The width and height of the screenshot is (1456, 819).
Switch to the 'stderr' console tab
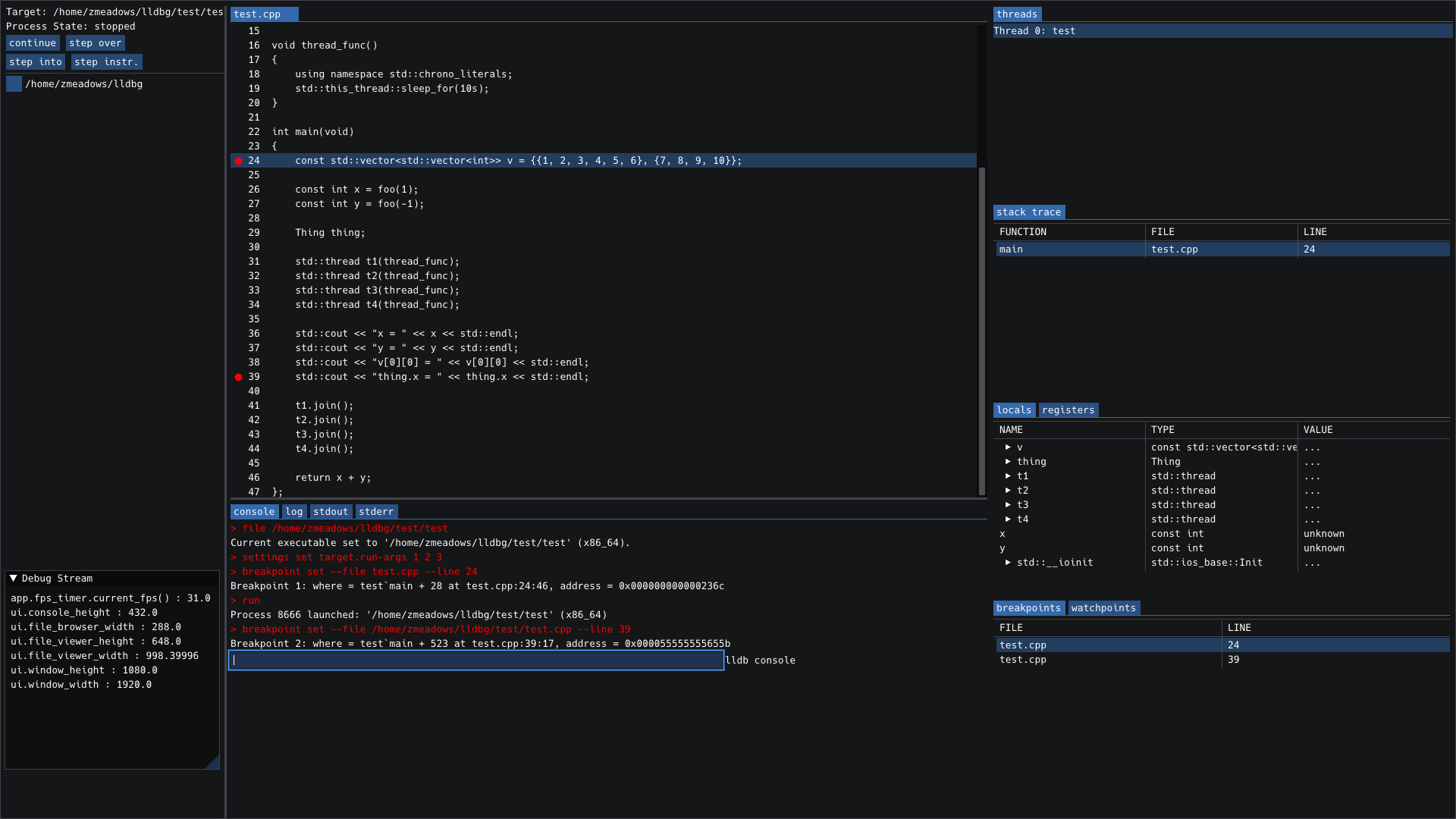[x=377, y=511]
